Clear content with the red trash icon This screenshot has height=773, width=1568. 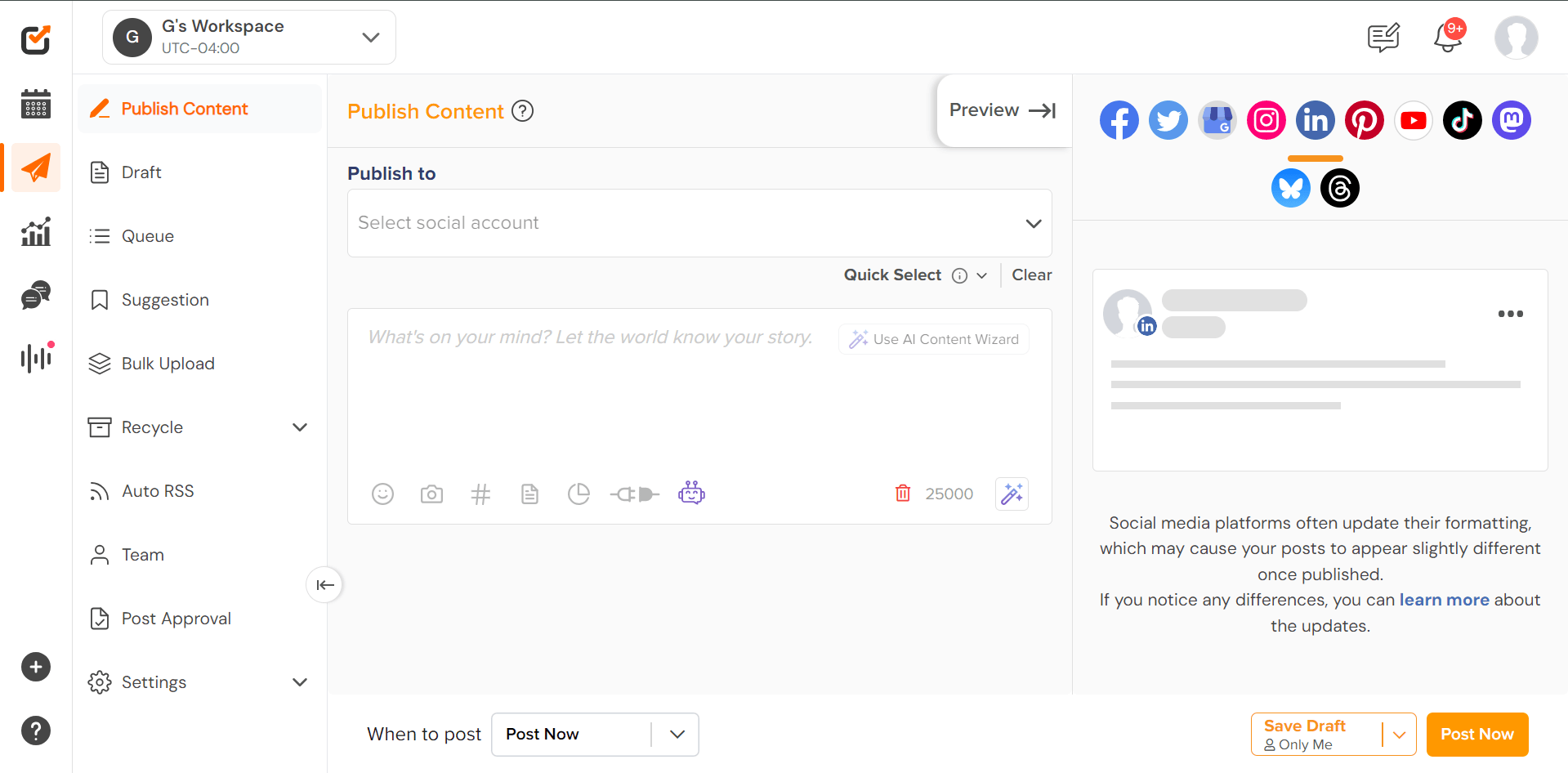[x=903, y=493]
